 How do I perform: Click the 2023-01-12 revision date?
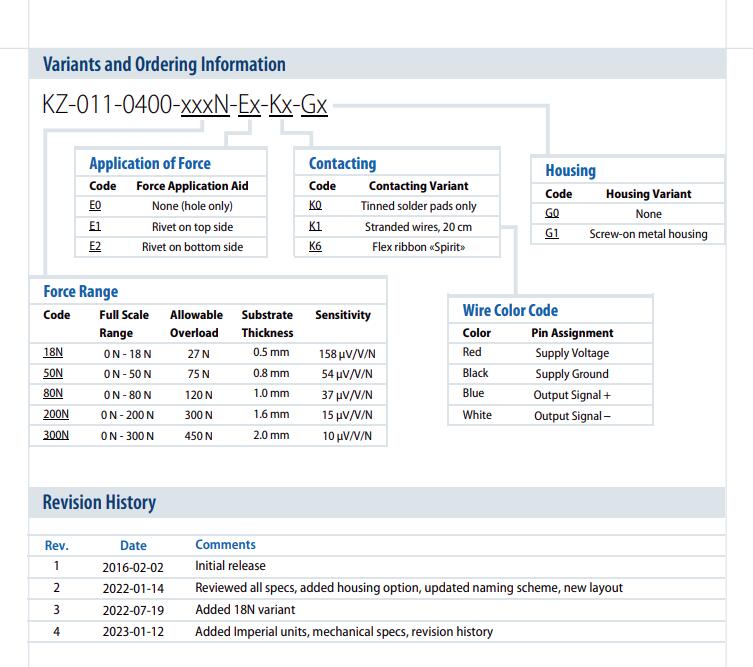133,632
